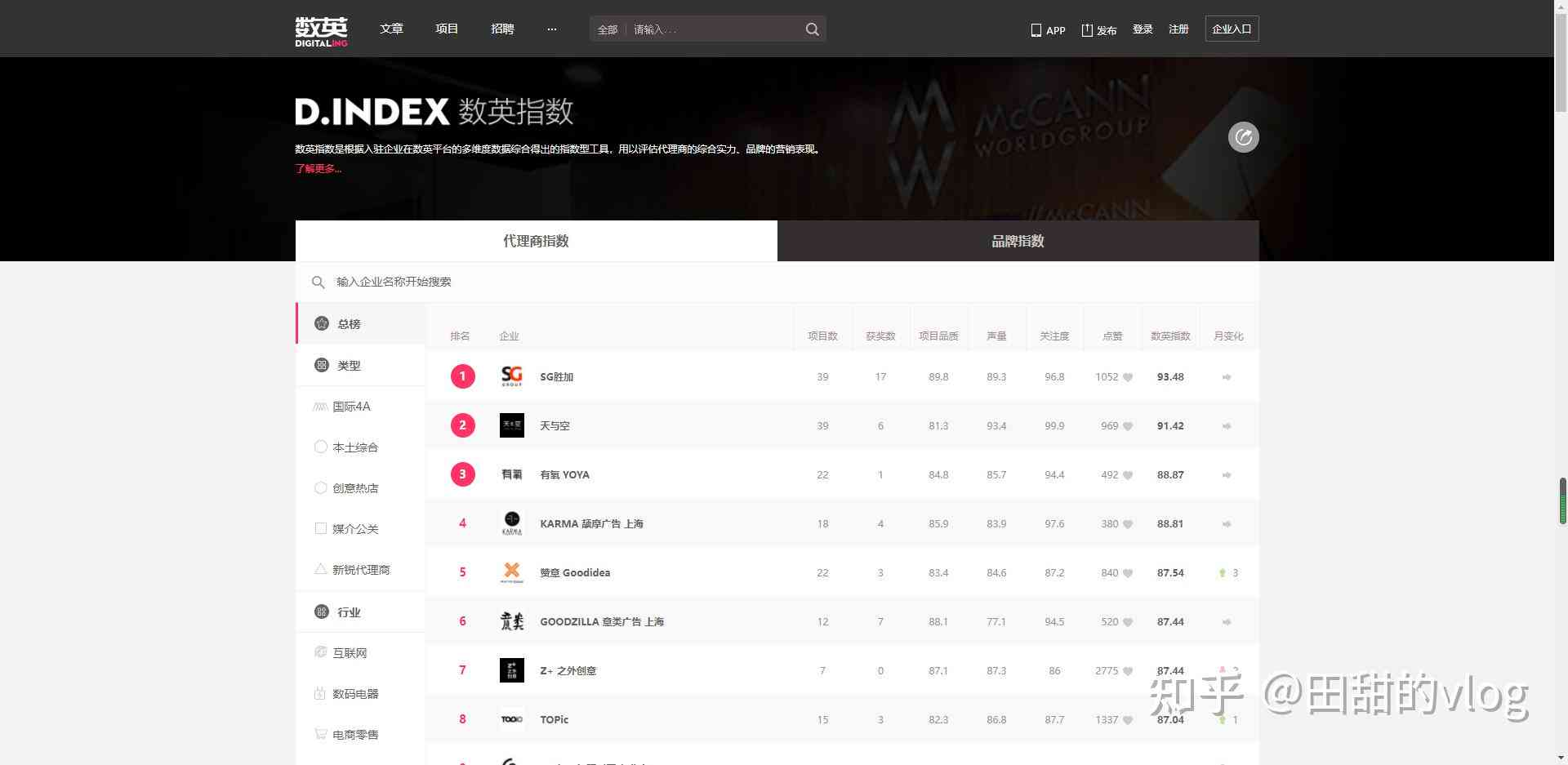Image resolution: width=1568 pixels, height=765 pixels.
Task: Select the 总榜 sidebar item
Action: pos(360,323)
